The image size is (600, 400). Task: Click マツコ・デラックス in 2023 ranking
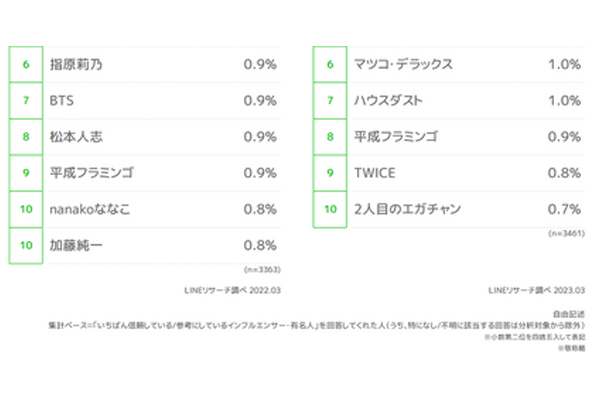click(403, 64)
